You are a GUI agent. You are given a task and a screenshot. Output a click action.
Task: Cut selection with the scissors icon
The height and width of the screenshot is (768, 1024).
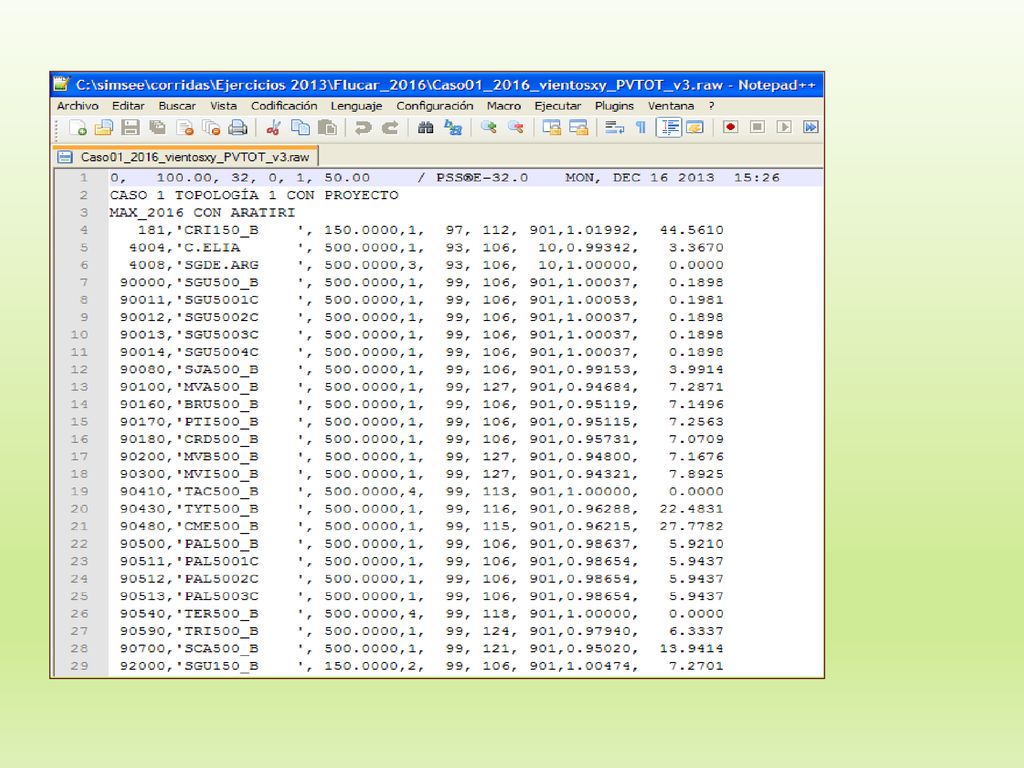click(x=274, y=128)
